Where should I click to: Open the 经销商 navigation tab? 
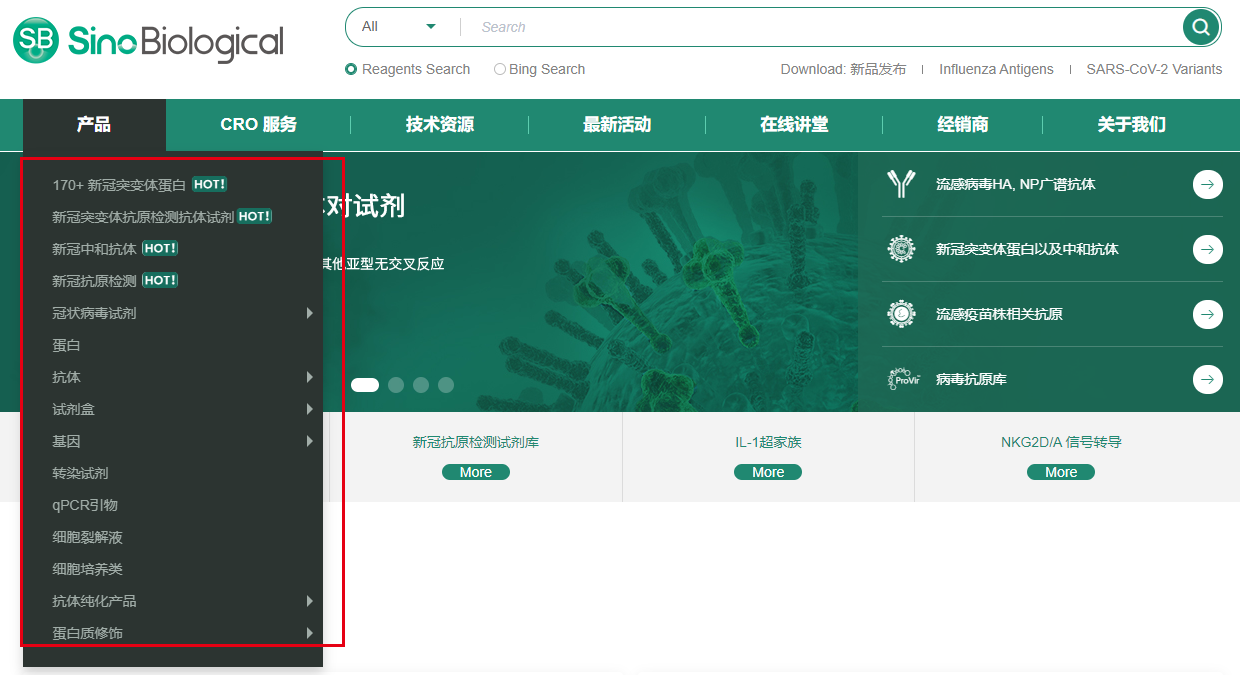(x=963, y=125)
